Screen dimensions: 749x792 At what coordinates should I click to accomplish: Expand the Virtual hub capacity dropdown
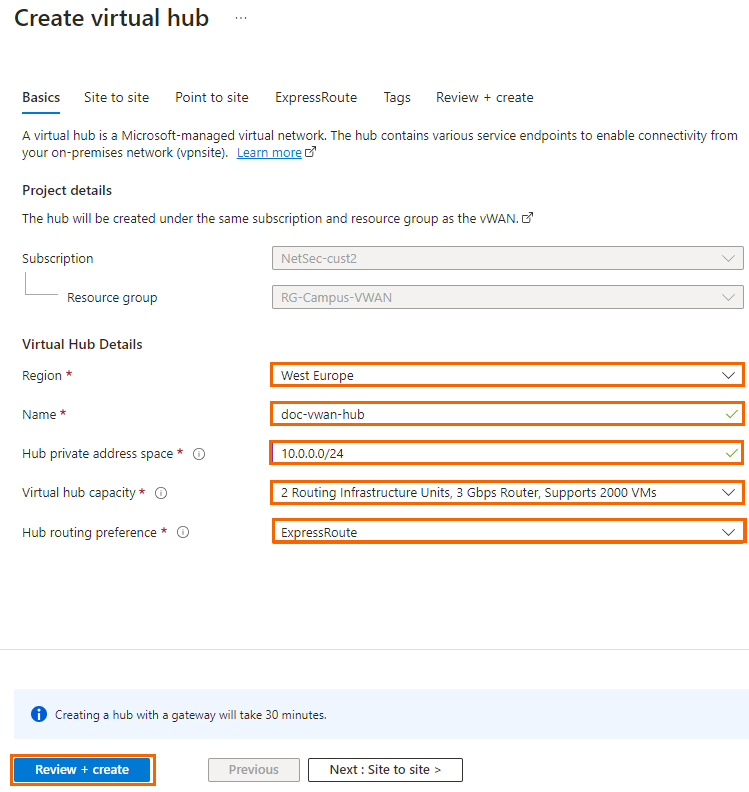(506, 493)
